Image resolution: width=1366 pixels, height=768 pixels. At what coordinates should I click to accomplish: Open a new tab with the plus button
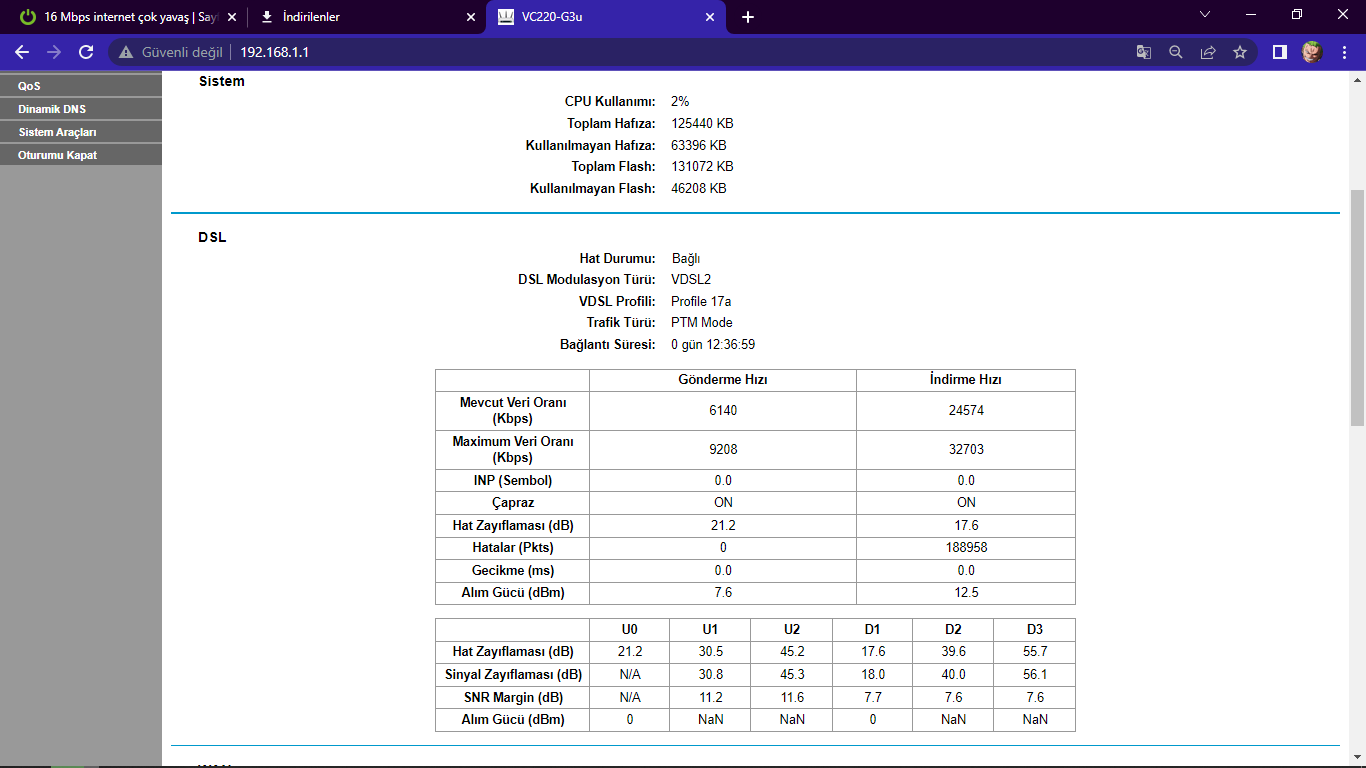[748, 17]
